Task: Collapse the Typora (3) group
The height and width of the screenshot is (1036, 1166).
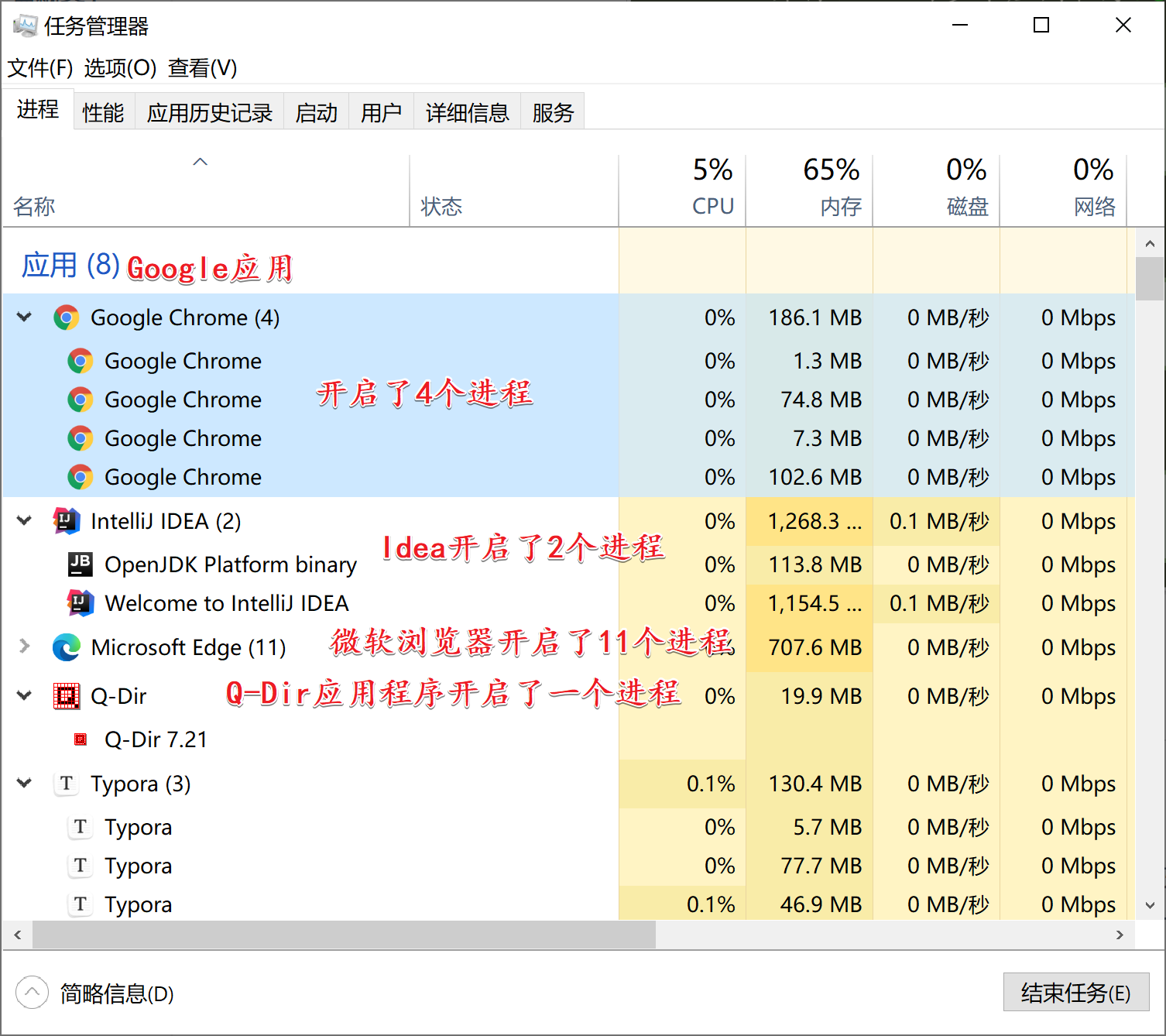Action: click(25, 784)
